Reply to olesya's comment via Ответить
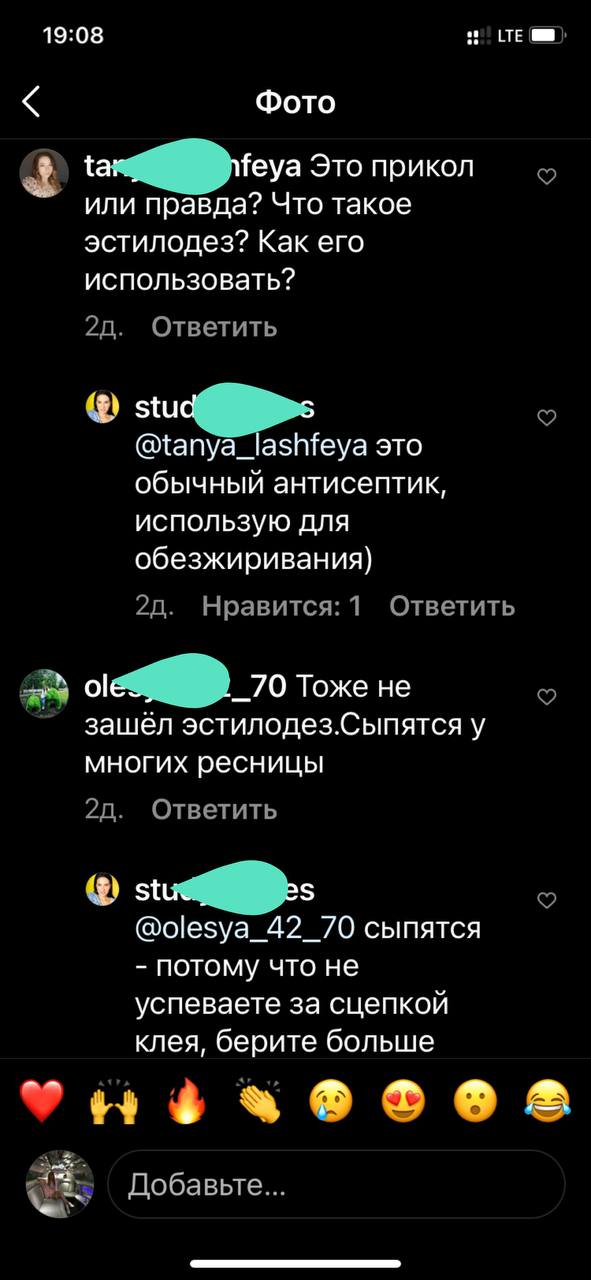 click(214, 809)
